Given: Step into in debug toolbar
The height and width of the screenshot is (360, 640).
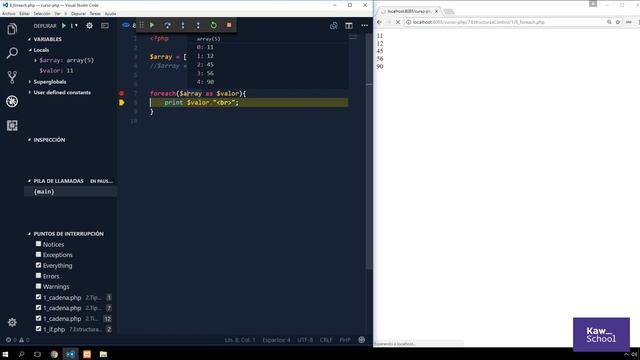Looking at the screenshot, I should [183, 25].
